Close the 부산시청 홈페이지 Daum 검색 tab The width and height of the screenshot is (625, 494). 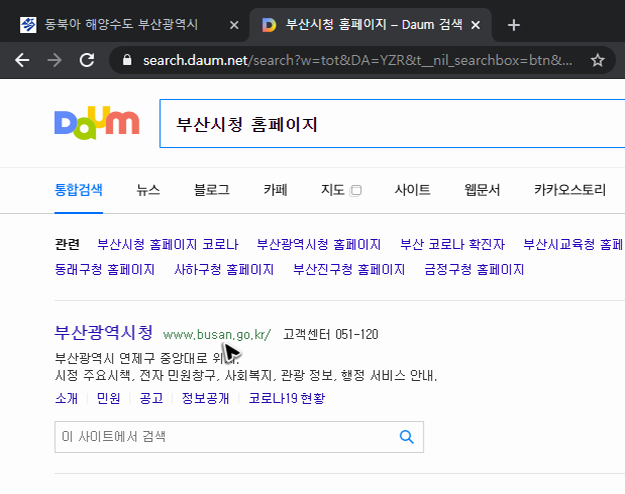(x=475, y=25)
